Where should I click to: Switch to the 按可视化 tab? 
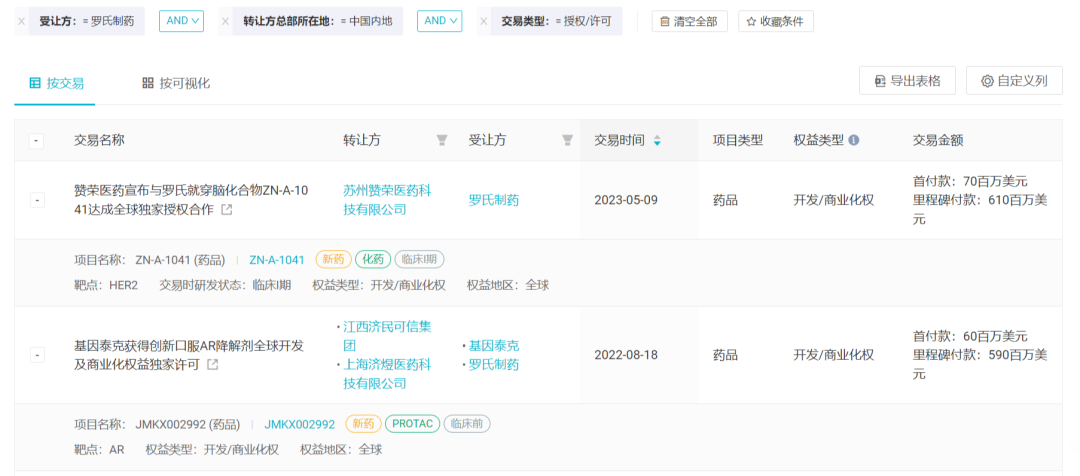click(x=176, y=83)
